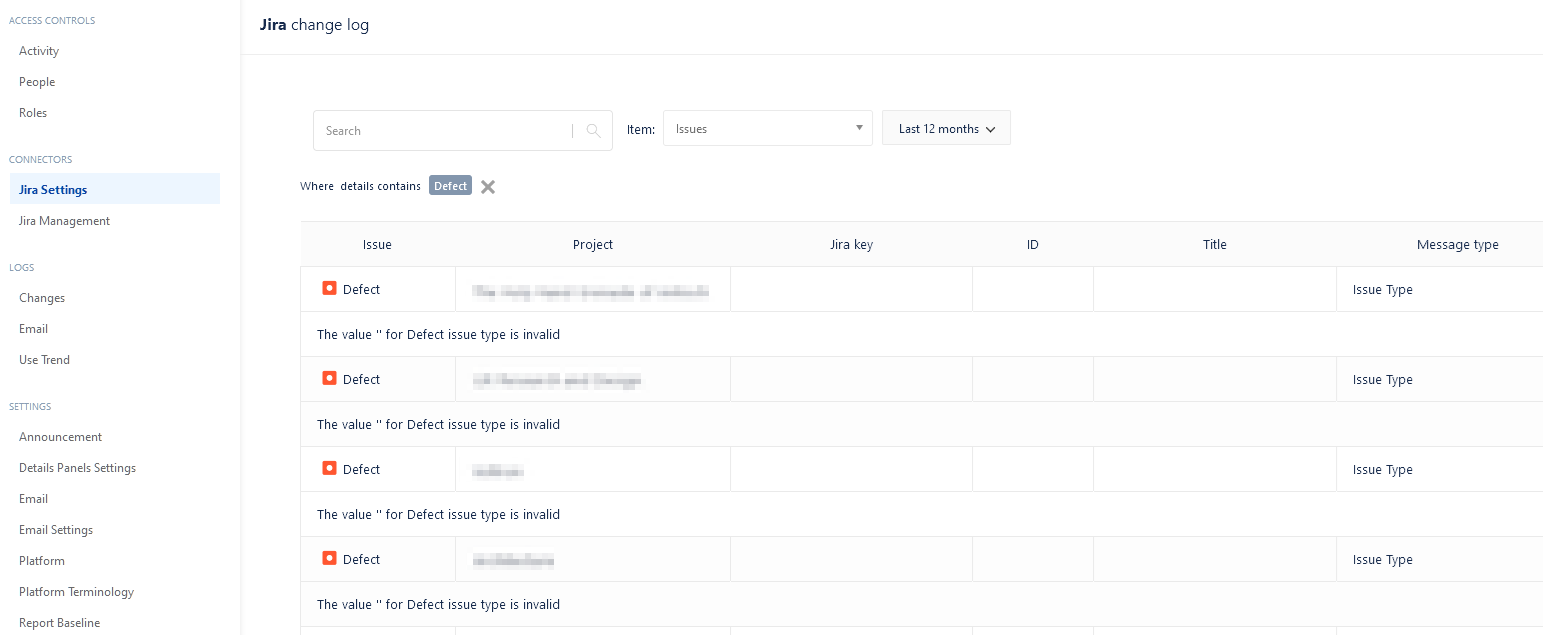The height and width of the screenshot is (635, 1543).
Task: Select the Defect icon in the first row
Action: coord(329,288)
